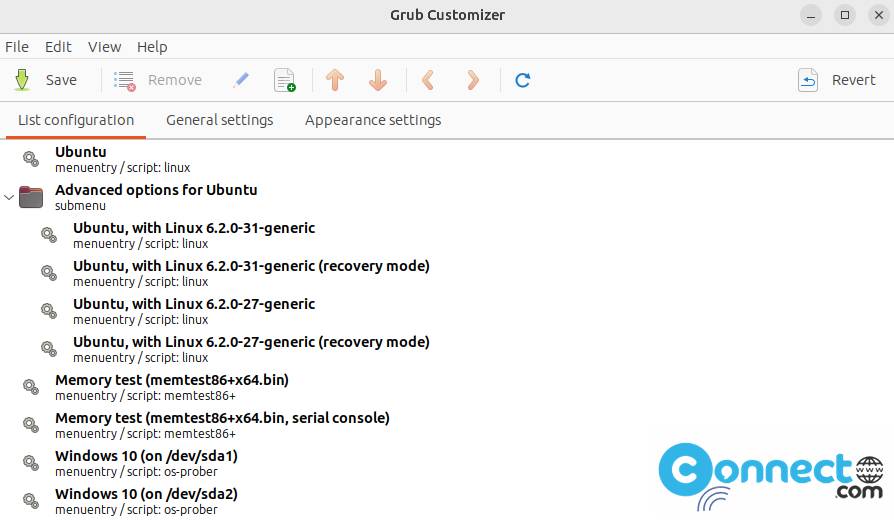The height and width of the screenshot is (522, 894).
Task: Select Linux 6.2.0-27-generic (recovery mode) entry
Action: click(x=447, y=349)
